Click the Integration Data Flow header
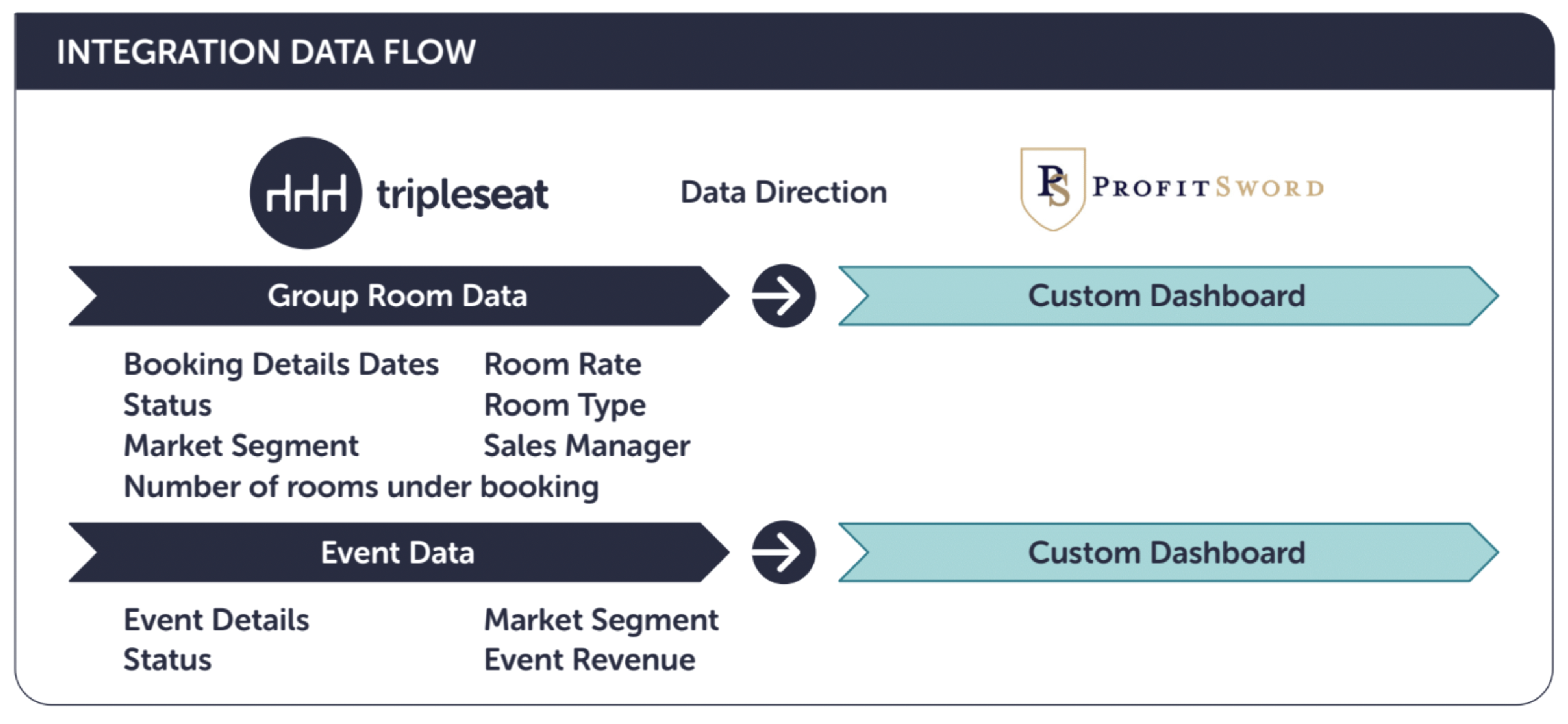Viewport: 1568px width, 724px height. (x=266, y=52)
